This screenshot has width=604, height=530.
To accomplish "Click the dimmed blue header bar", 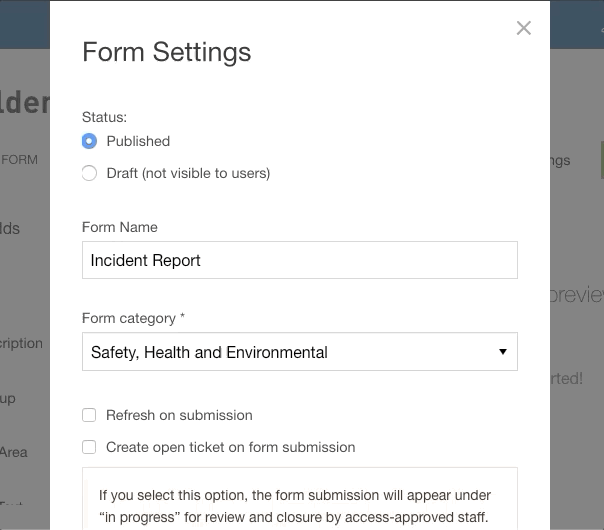I will (x=25, y=24).
